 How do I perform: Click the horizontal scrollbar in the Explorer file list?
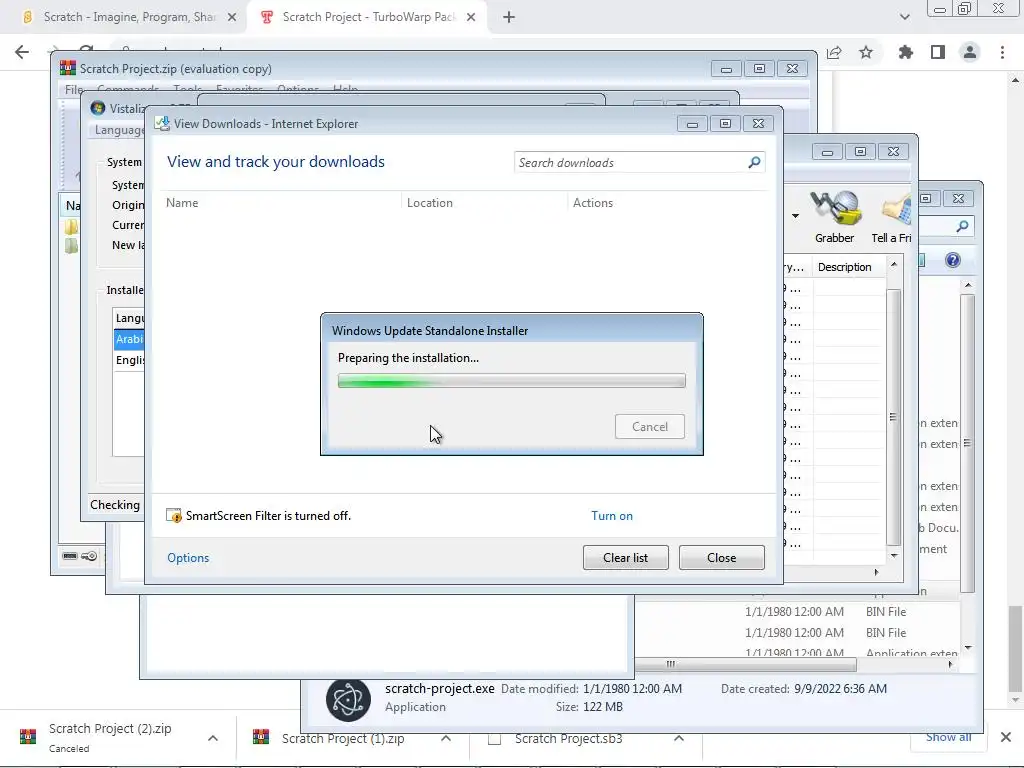pos(744,664)
